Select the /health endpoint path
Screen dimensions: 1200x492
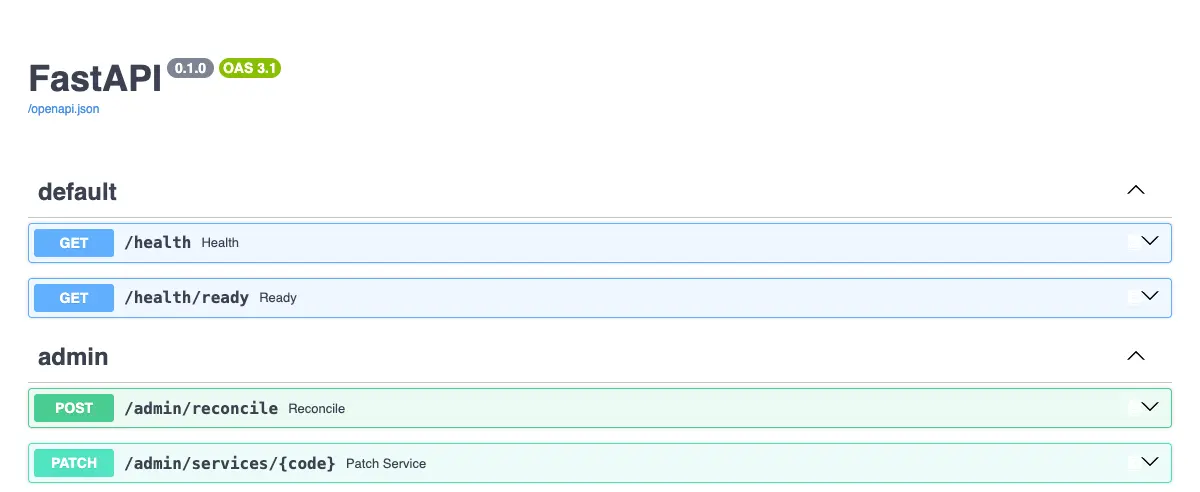pyautogui.click(x=157, y=243)
